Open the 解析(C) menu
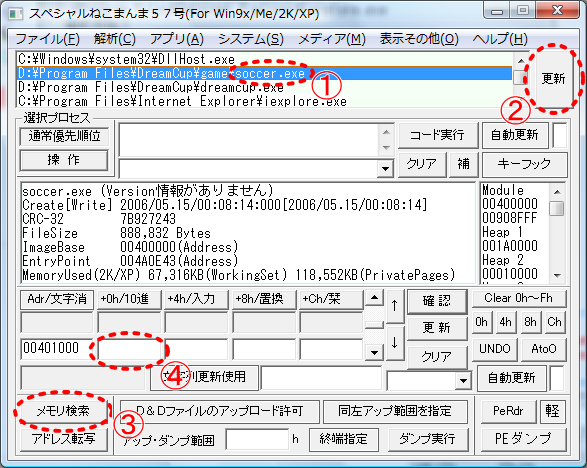The height and width of the screenshot is (468, 587). 115,39
